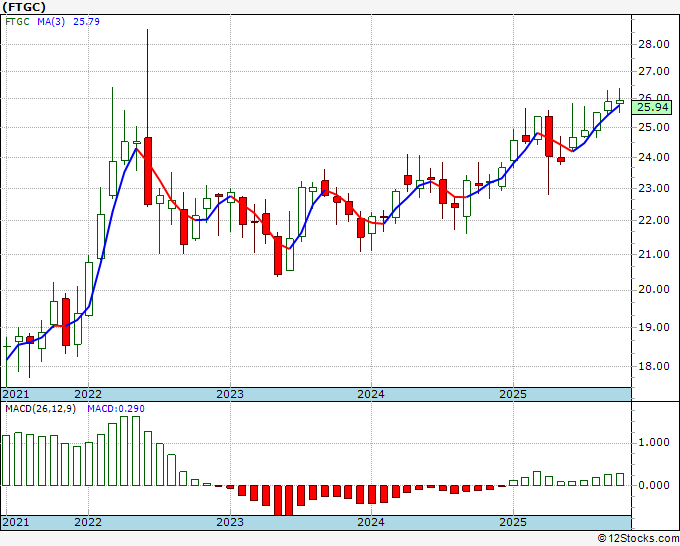Click the (FTGC) chart title
Screen dimensions: 680x546
click(x=24, y=7)
